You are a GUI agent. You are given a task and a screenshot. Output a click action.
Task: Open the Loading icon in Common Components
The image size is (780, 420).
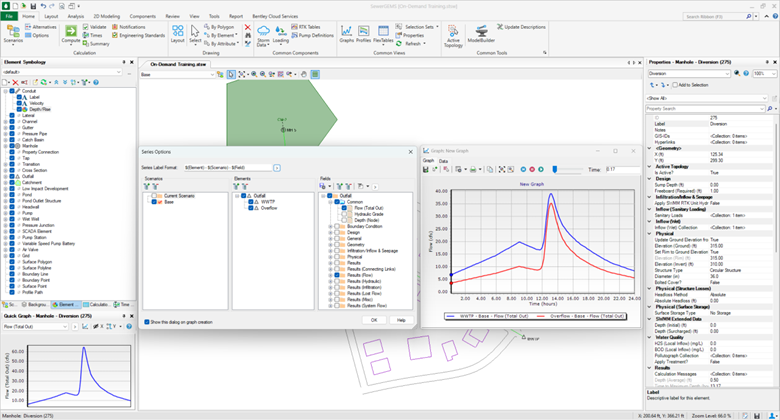tap(281, 34)
